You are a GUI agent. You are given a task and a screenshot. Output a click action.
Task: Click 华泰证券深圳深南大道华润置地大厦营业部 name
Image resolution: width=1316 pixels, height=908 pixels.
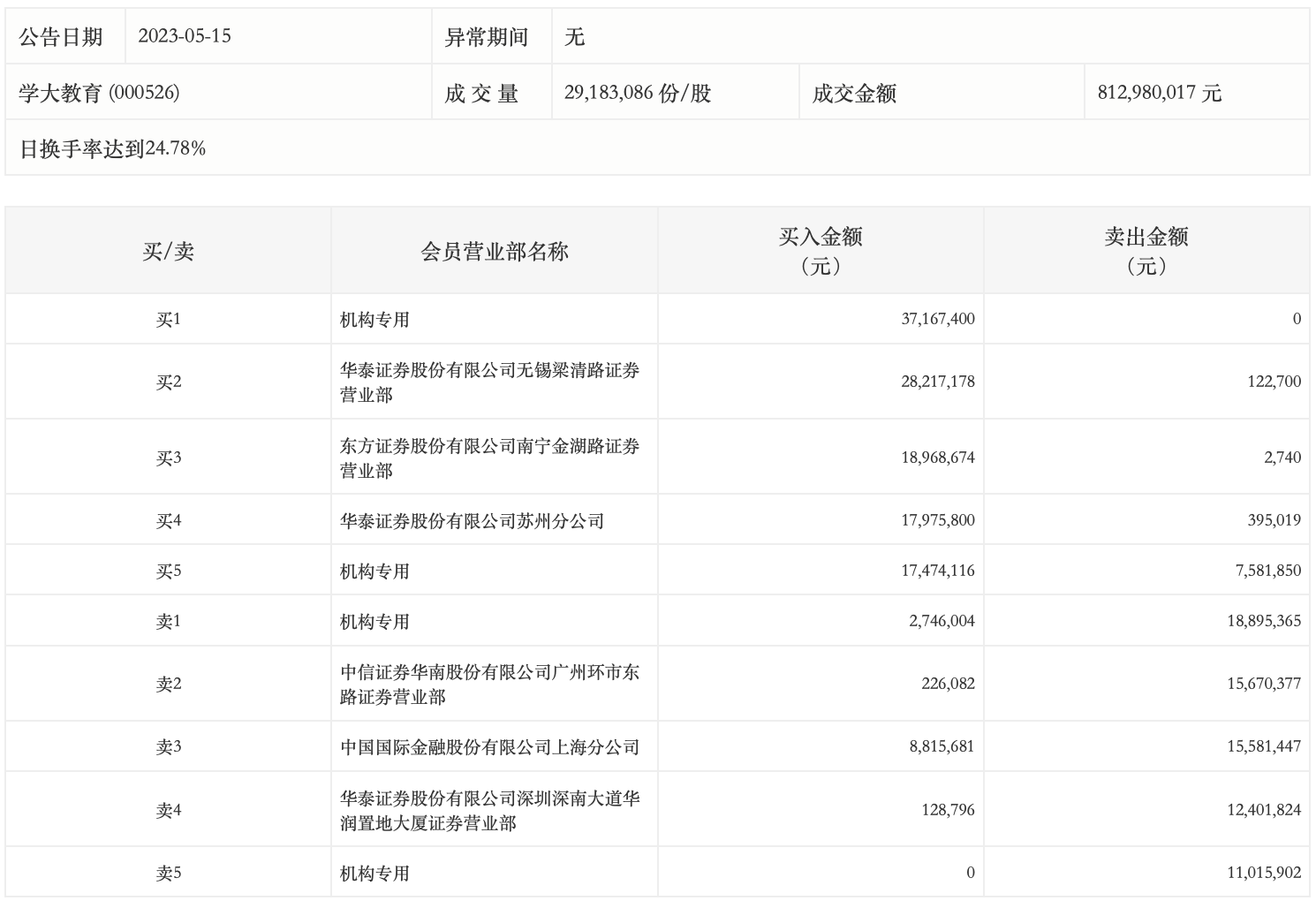click(x=490, y=811)
